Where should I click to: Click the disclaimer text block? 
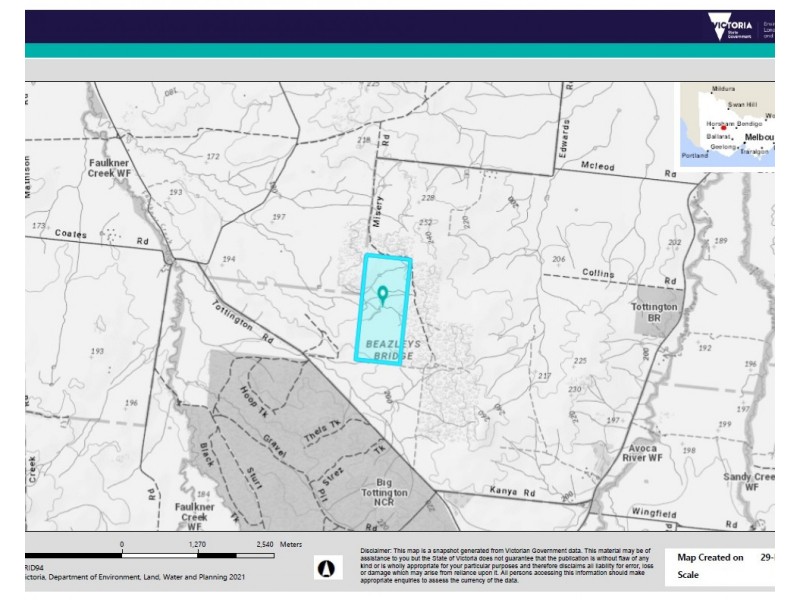coord(506,565)
